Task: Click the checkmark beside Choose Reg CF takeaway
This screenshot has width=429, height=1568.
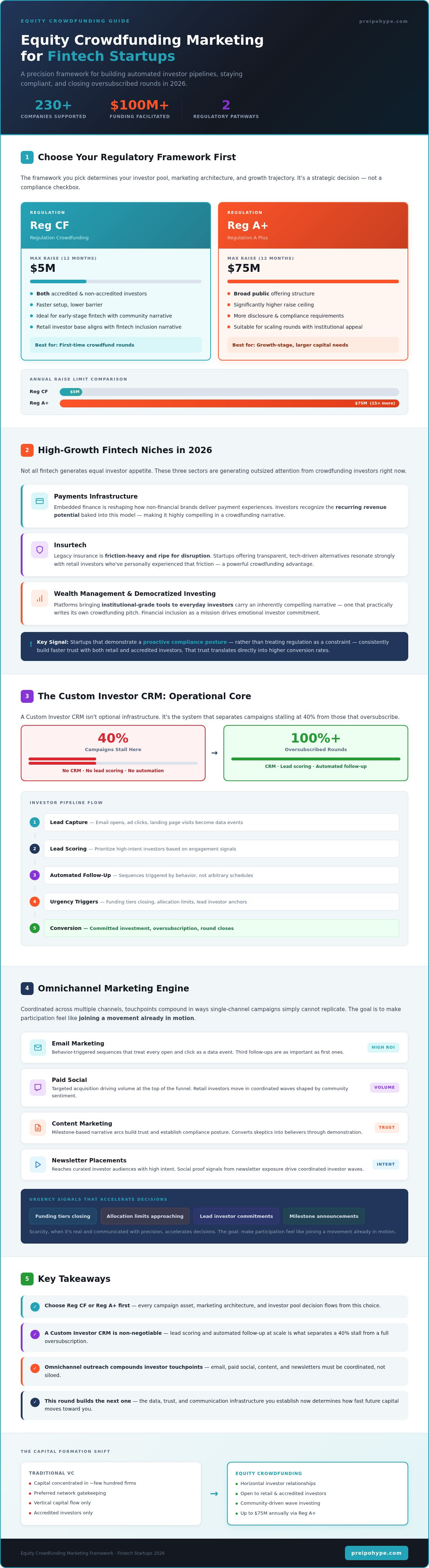Action: click(x=35, y=1306)
